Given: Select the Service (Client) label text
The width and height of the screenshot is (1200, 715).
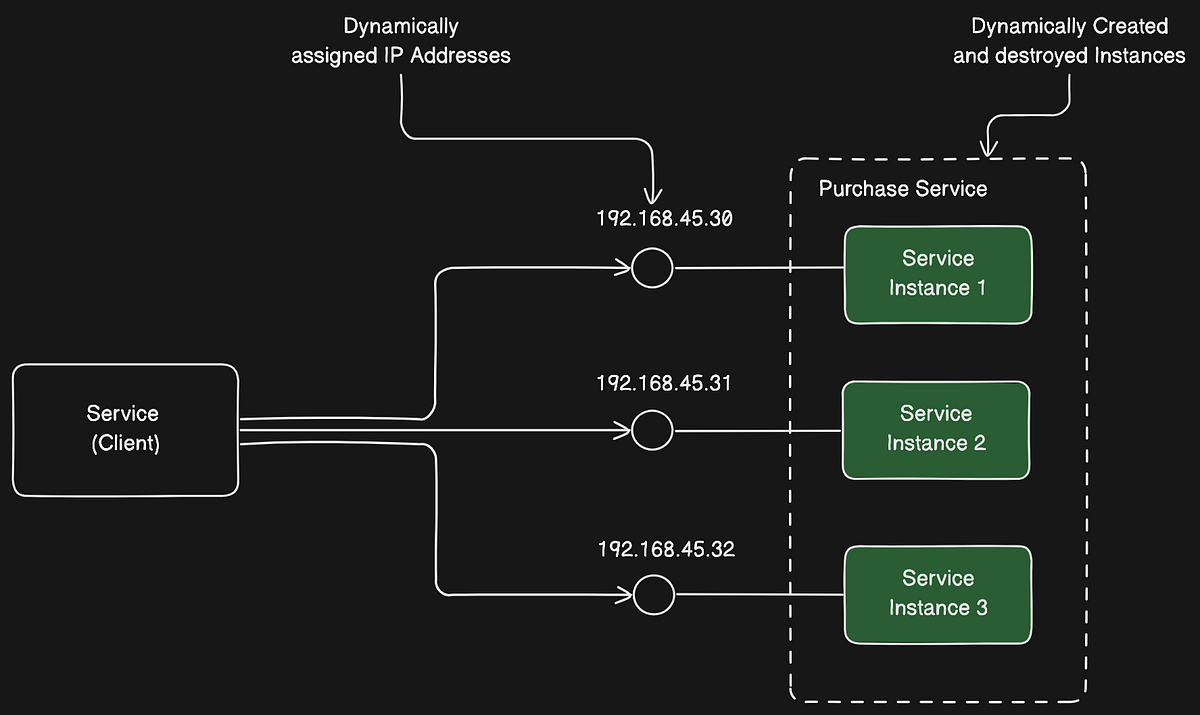Looking at the screenshot, I should tap(122, 428).
